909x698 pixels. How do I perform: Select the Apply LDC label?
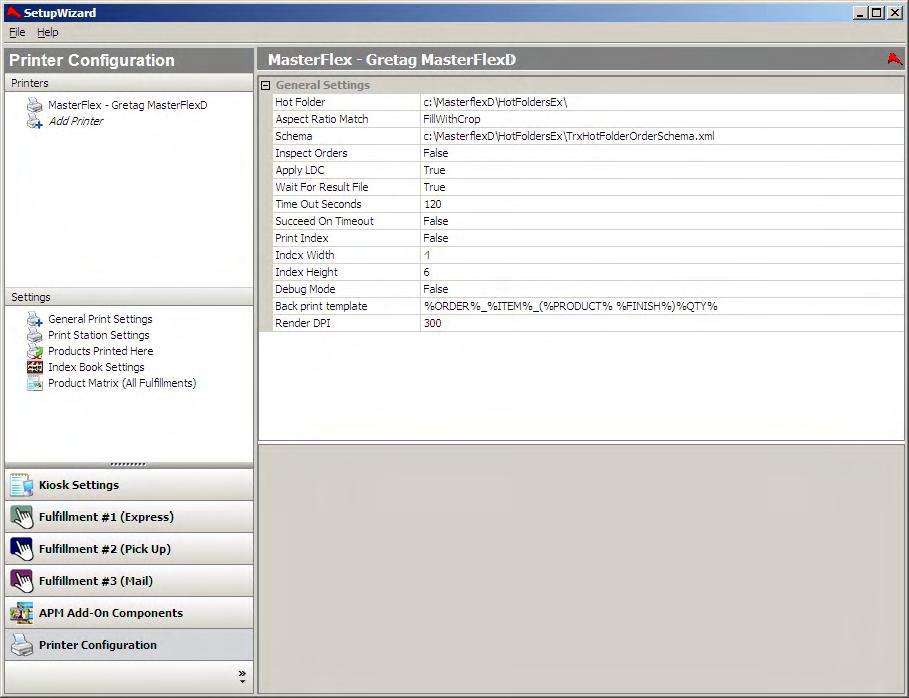pyautogui.click(x=300, y=170)
